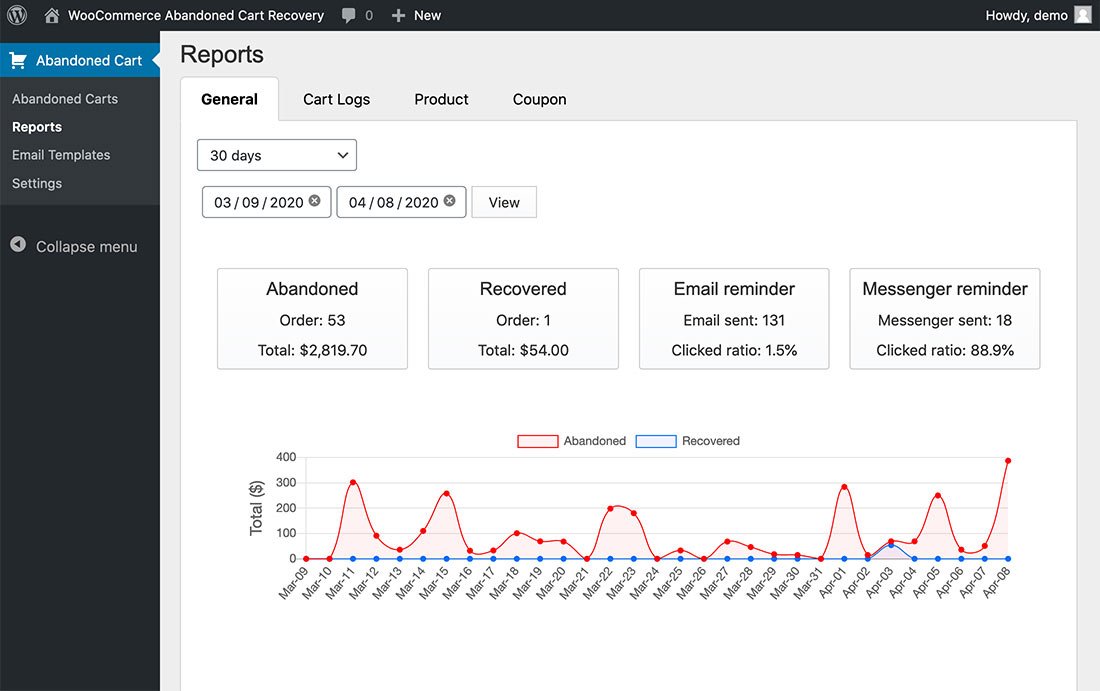Open Abandoned Carts in sidebar
1100x691 pixels.
coord(65,99)
